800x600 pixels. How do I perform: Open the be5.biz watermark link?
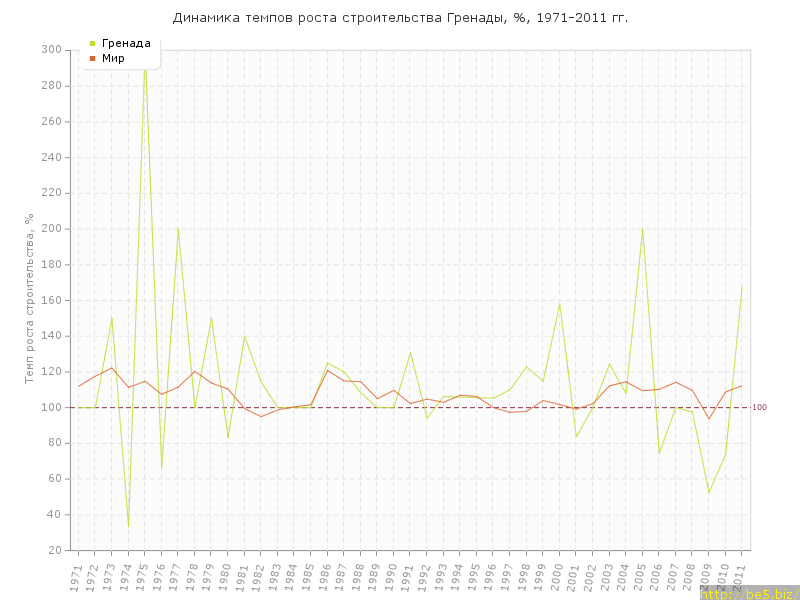tap(748, 593)
